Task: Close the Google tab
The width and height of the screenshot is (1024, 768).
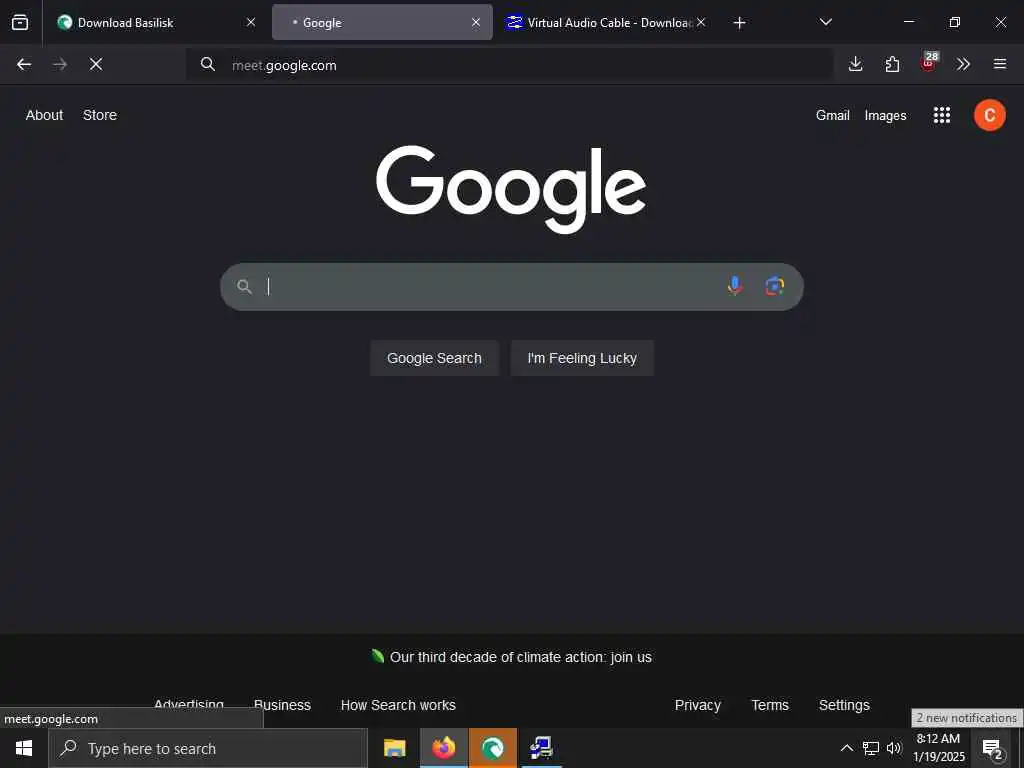Action: (x=476, y=22)
